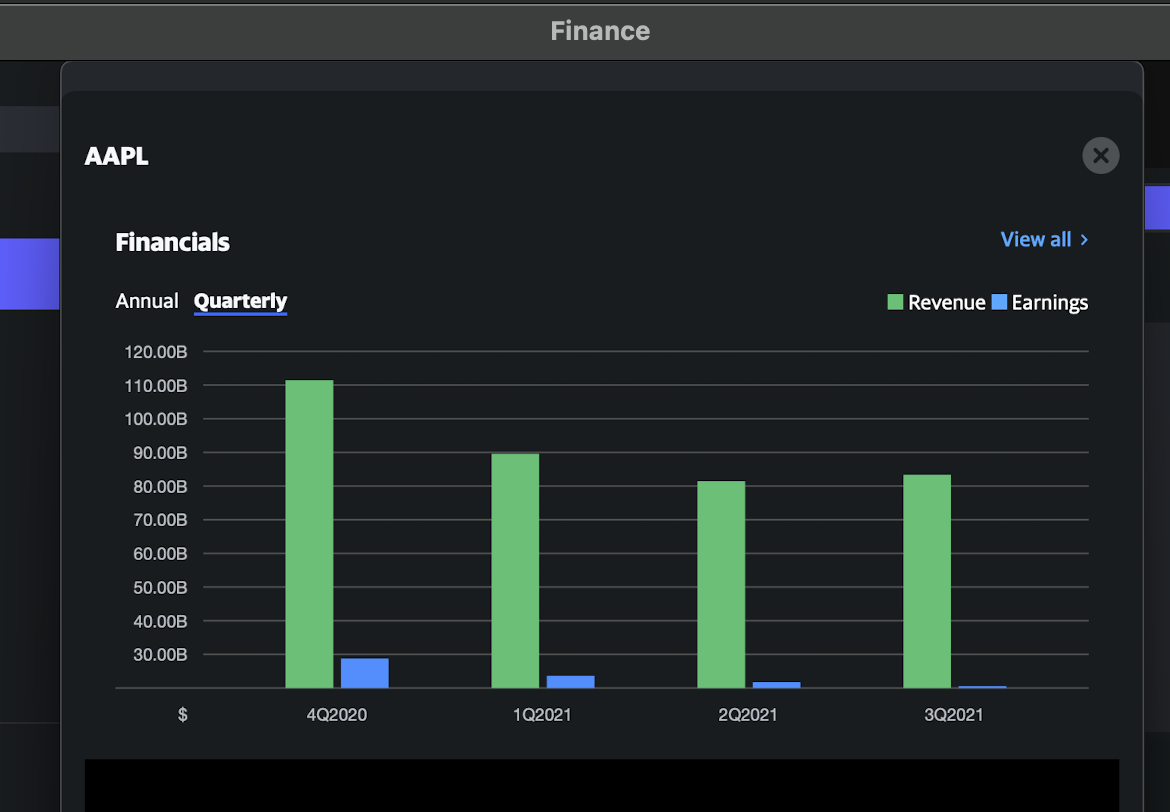Screen dimensions: 1170x812
Task: Click the Finance window title
Action: pyautogui.click(x=600, y=31)
